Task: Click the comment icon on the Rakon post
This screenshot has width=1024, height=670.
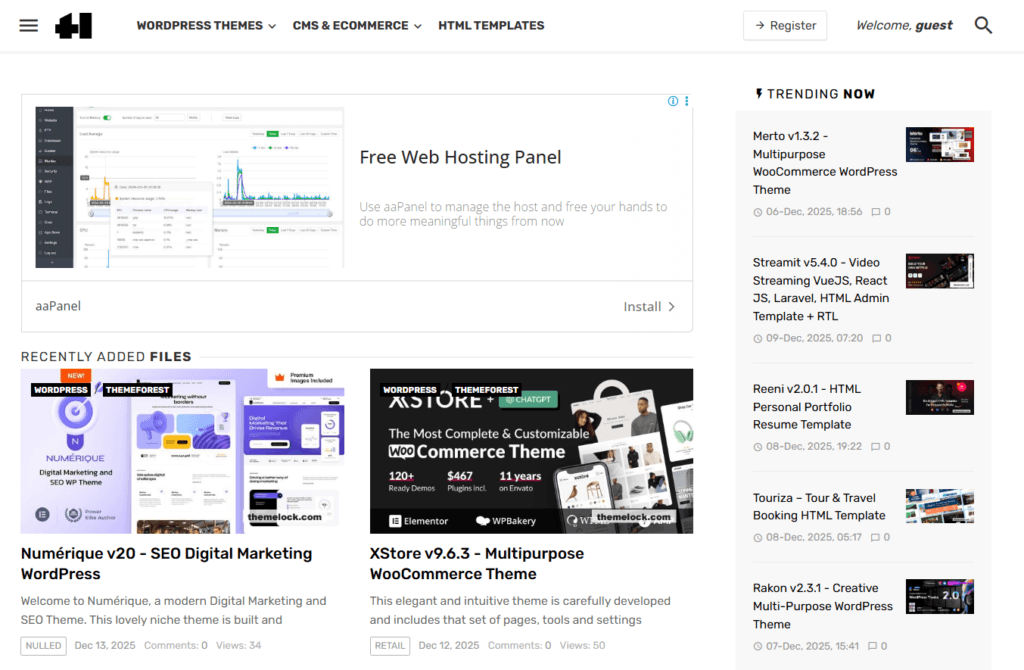Action: (870, 646)
